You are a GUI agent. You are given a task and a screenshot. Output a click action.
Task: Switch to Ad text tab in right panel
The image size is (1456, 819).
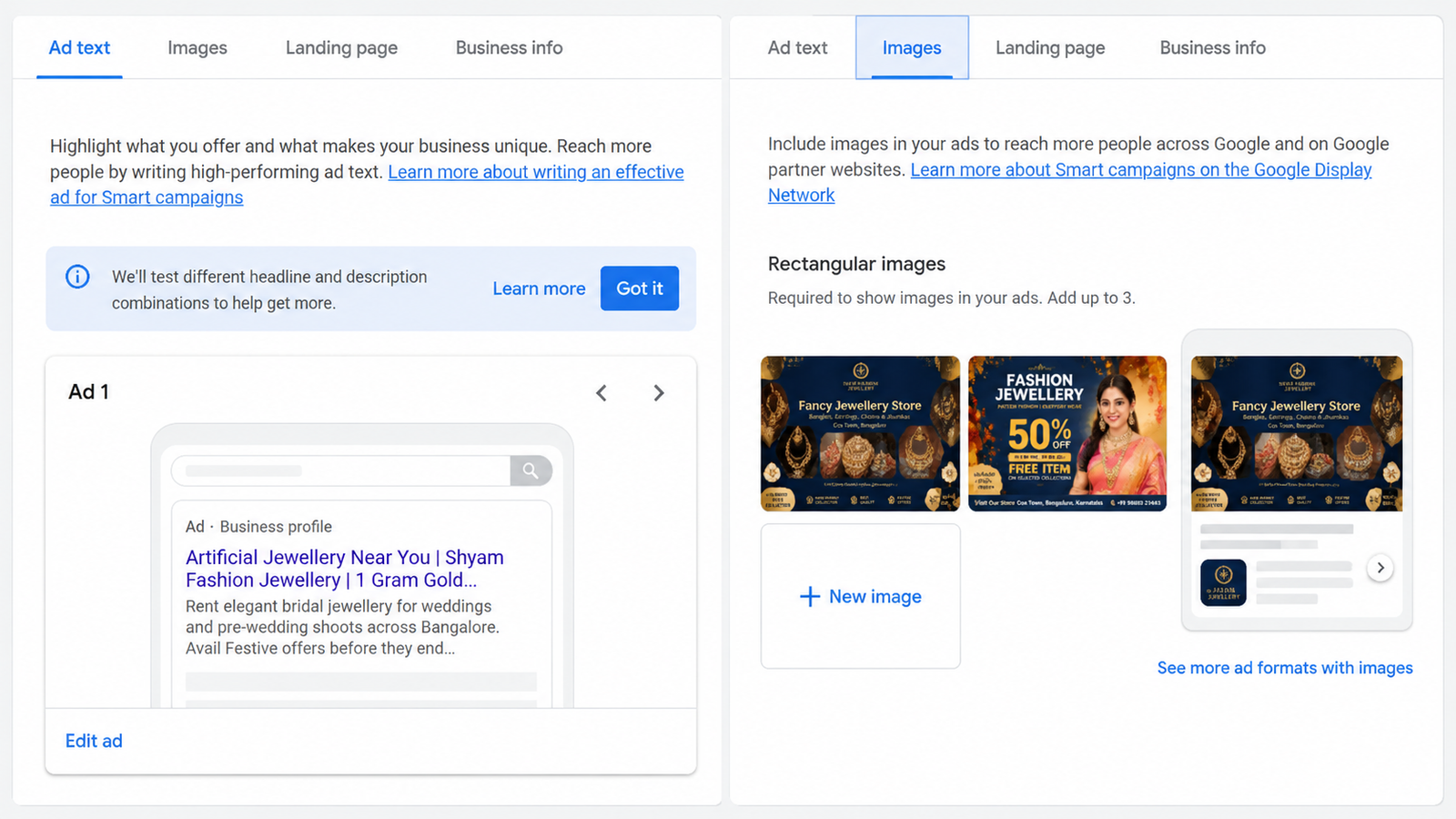pos(797,47)
